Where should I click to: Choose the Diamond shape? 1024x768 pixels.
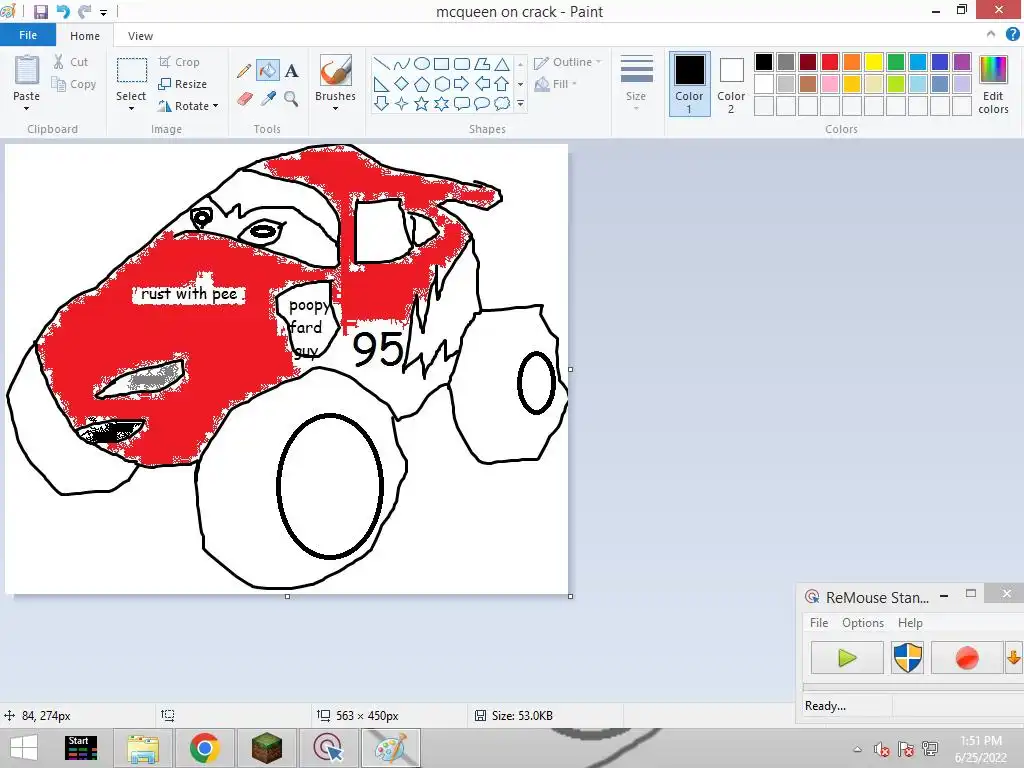(x=402, y=84)
